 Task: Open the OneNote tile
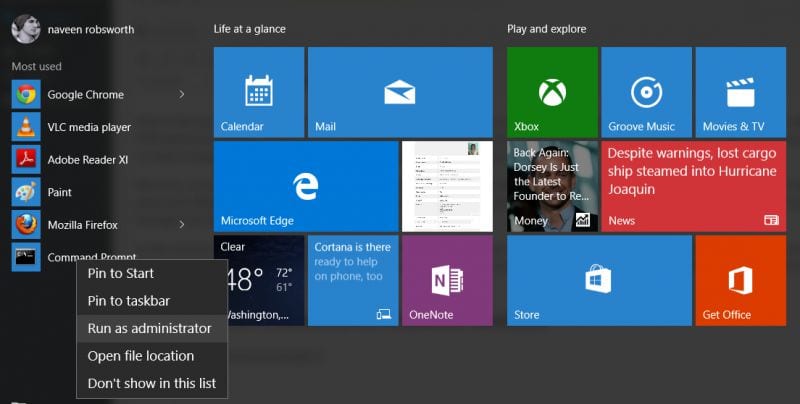447,280
